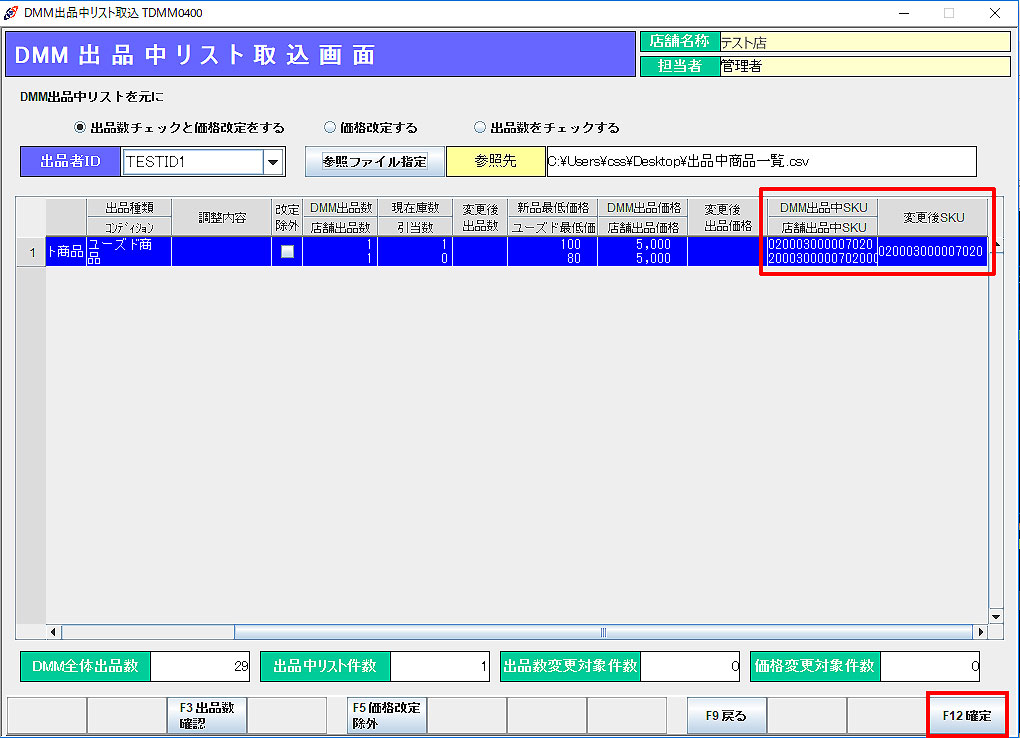
Task: Click the 参照先 file path field
Action: 760,162
